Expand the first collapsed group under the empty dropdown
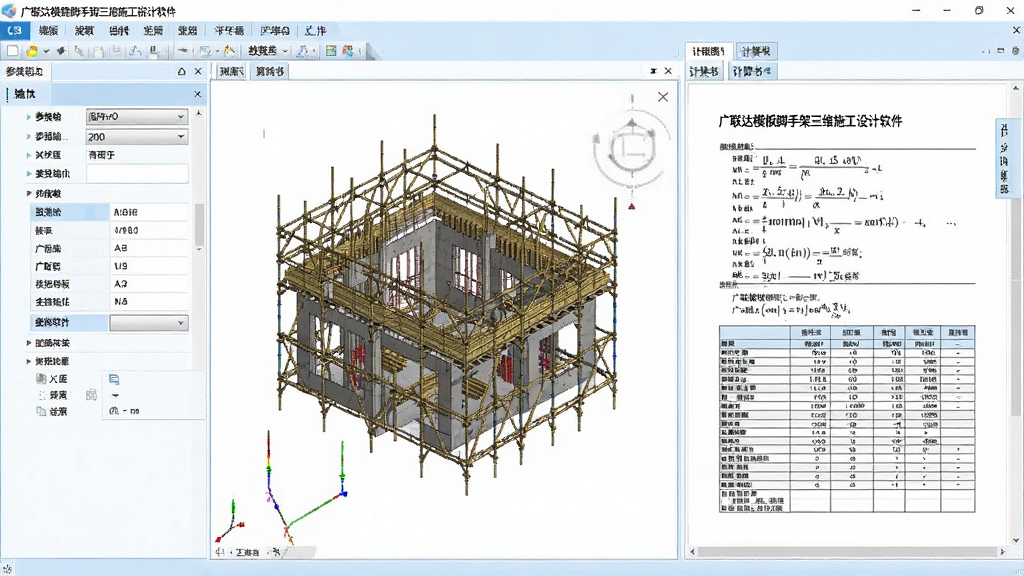The height and width of the screenshot is (576, 1024). click(x=29, y=342)
